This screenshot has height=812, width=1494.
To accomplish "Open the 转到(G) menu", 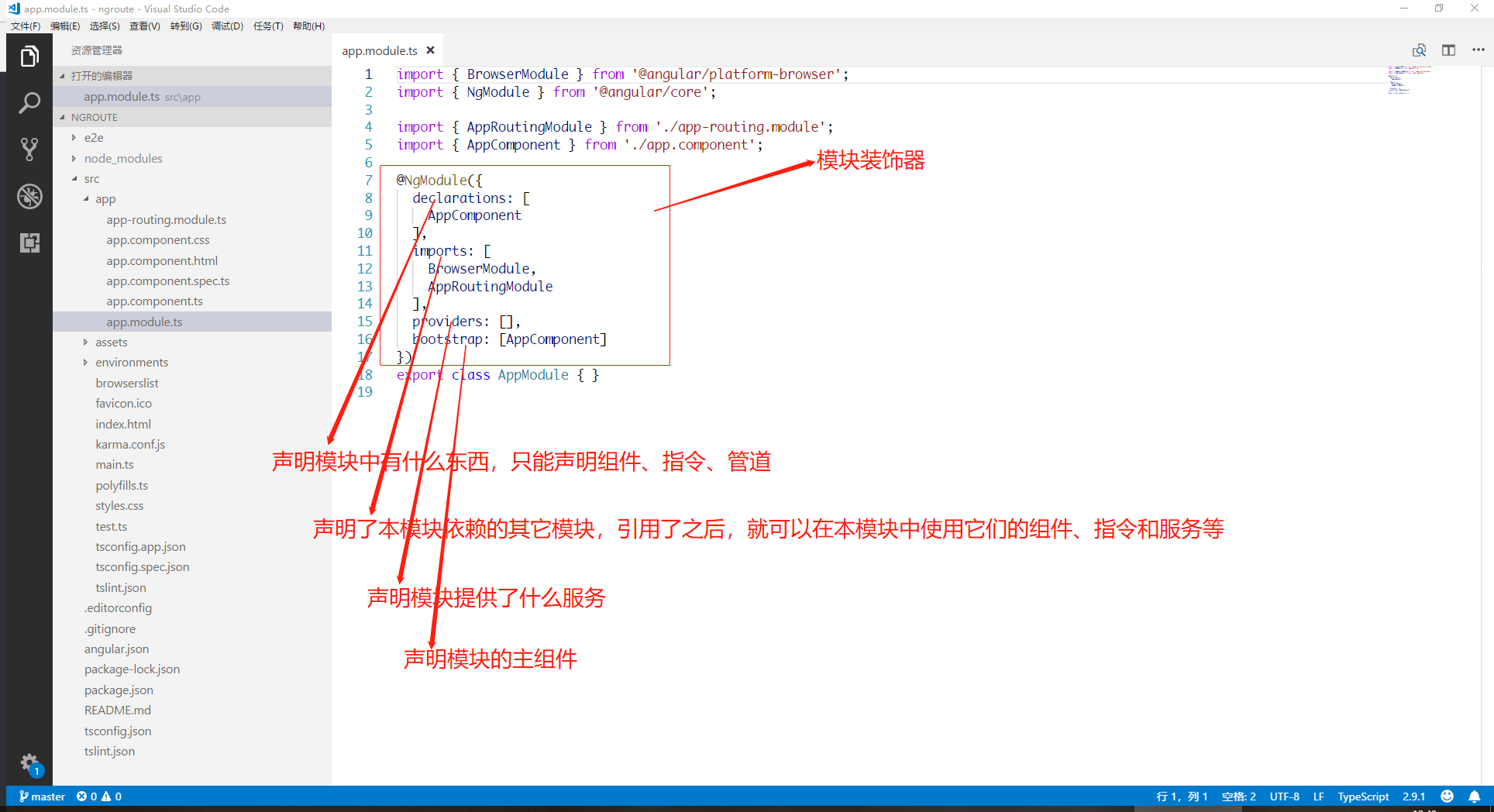I will pos(186,26).
